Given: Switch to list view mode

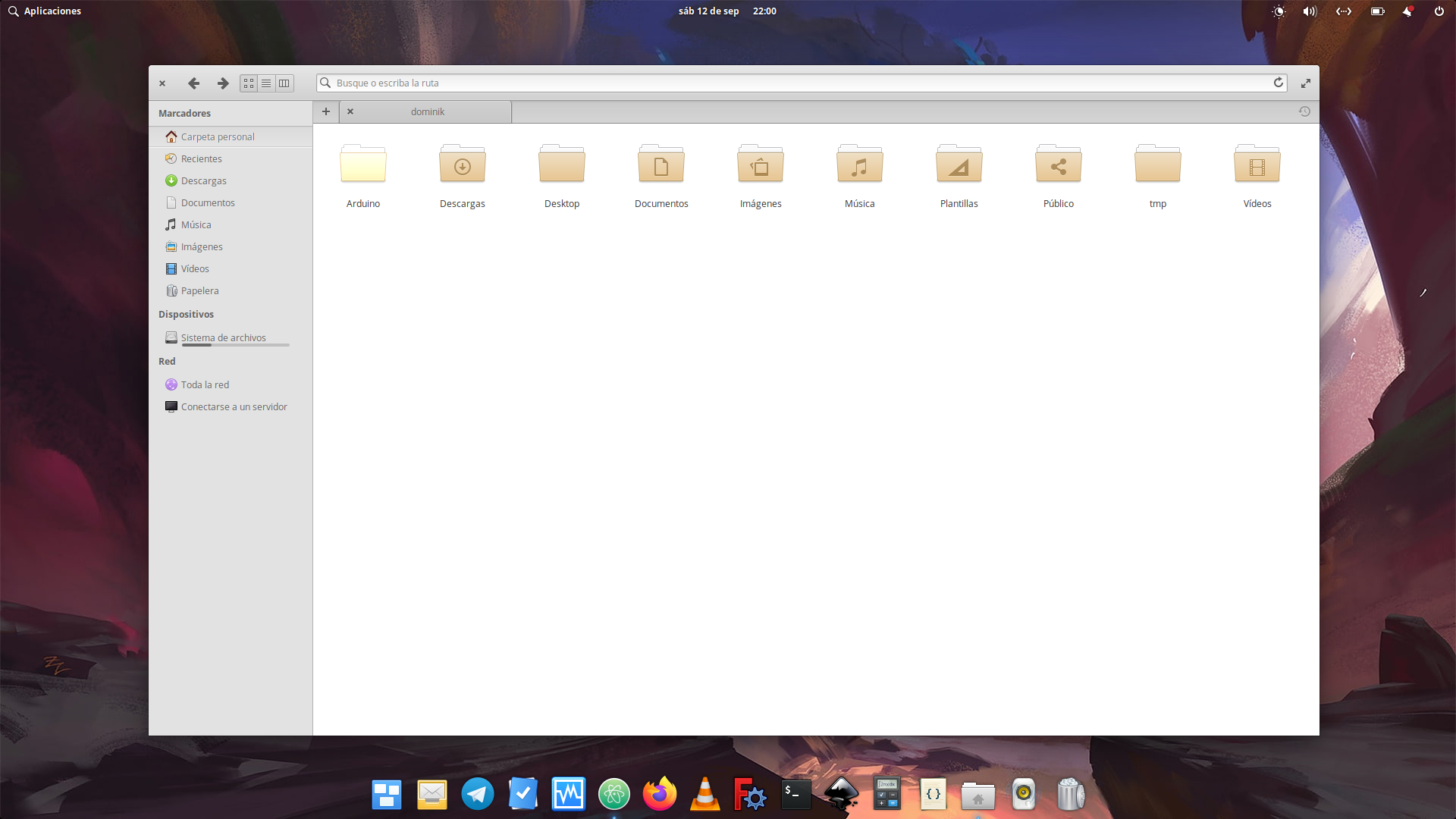Looking at the screenshot, I should pyautogui.click(x=266, y=83).
